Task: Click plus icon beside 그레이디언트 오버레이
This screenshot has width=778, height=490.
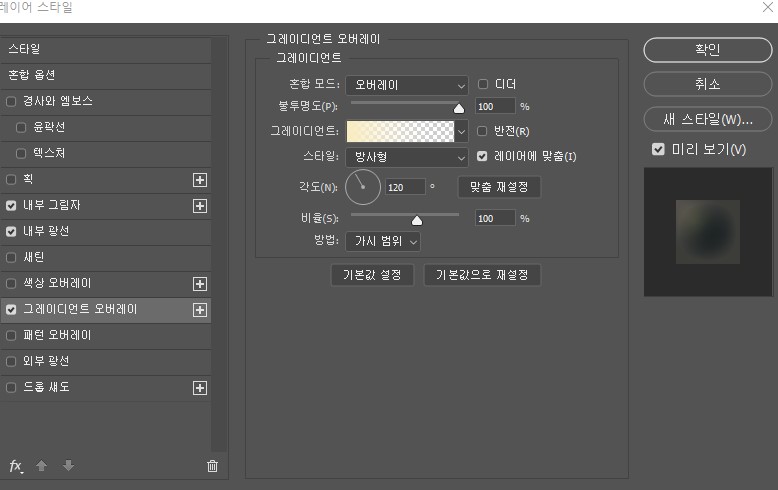Action: point(199,310)
